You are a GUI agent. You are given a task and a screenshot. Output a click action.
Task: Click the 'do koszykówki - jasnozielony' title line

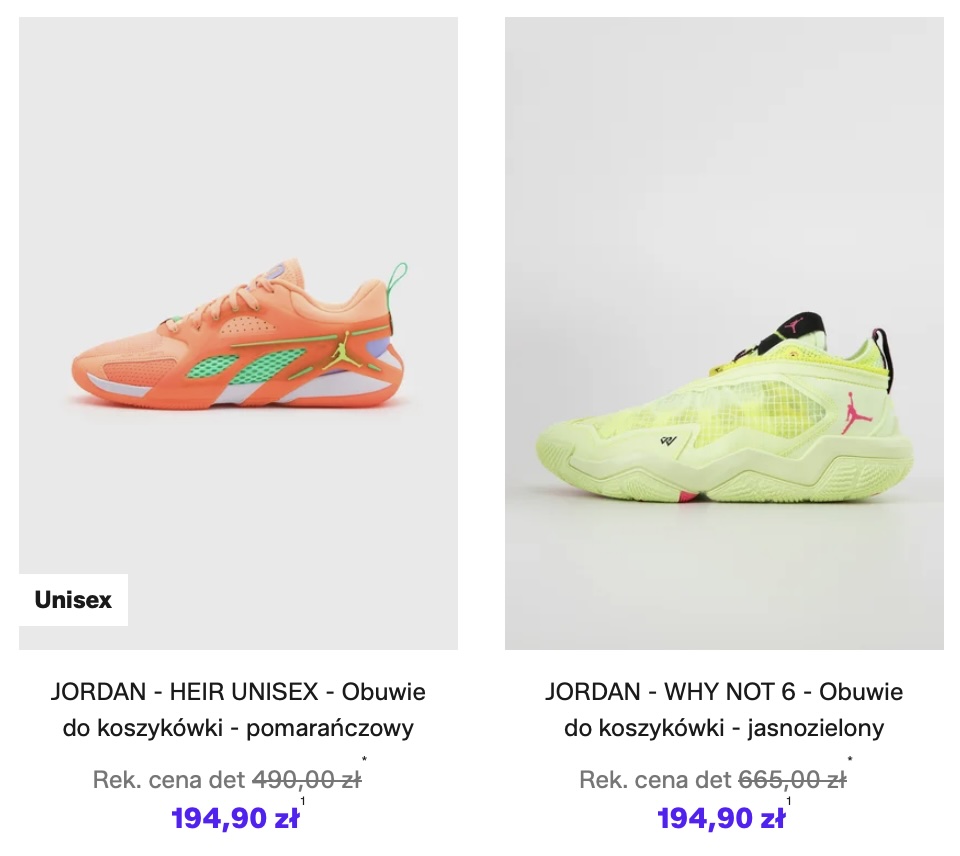pyautogui.click(x=724, y=728)
